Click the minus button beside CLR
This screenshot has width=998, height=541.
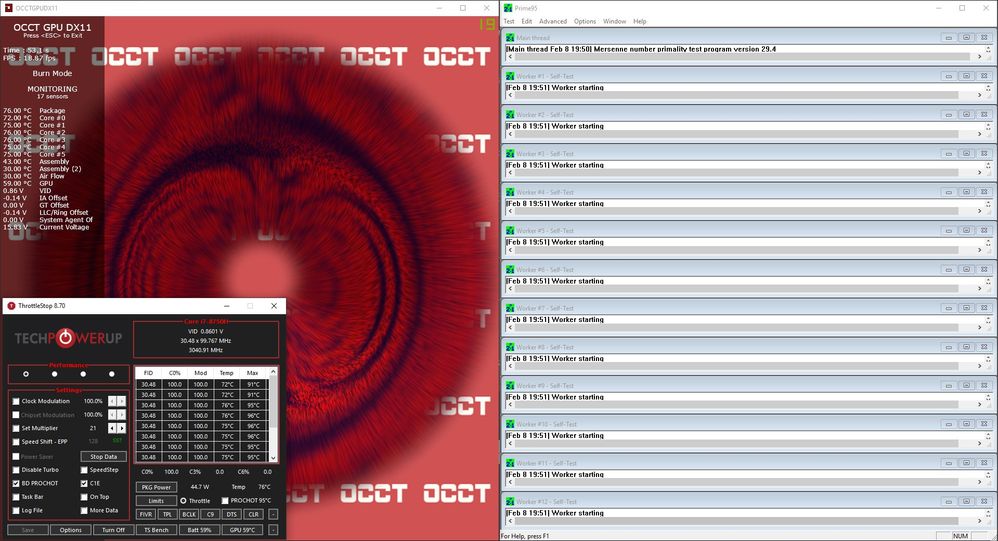pyautogui.click(x=273, y=514)
